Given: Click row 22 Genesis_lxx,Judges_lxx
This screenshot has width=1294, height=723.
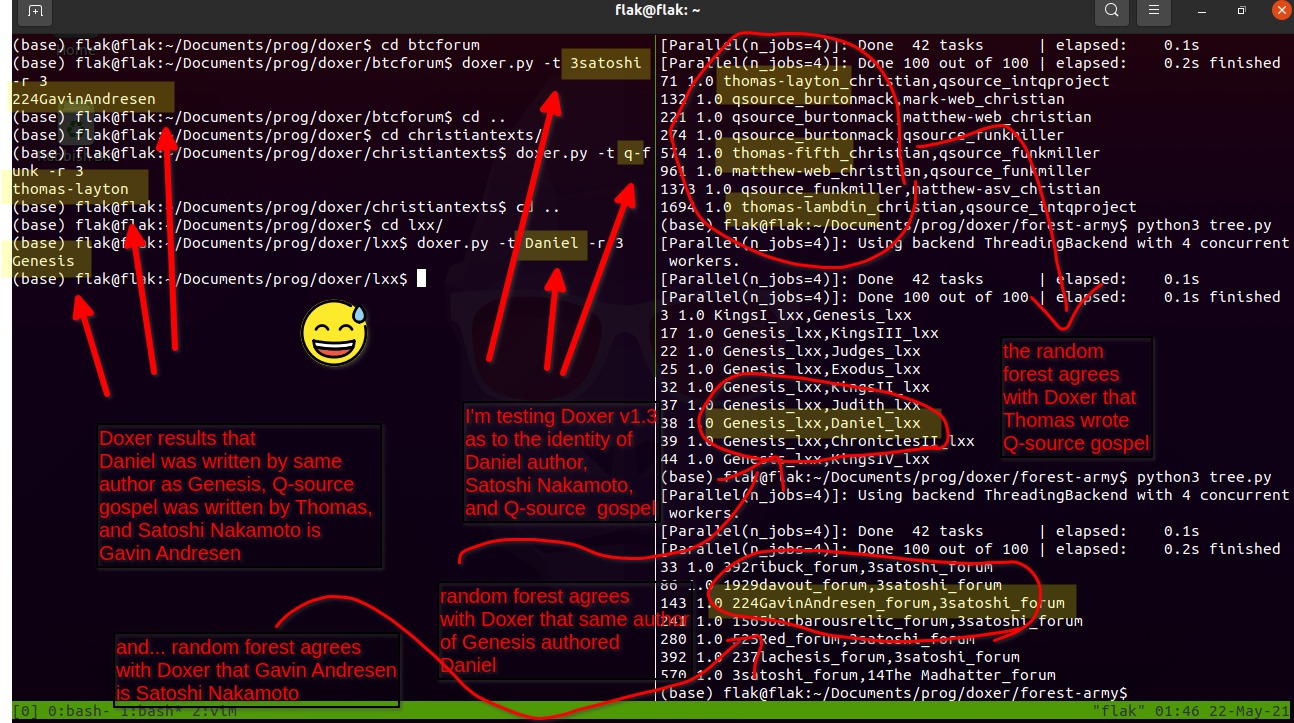Looking at the screenshot, I should tap(790, 351).
